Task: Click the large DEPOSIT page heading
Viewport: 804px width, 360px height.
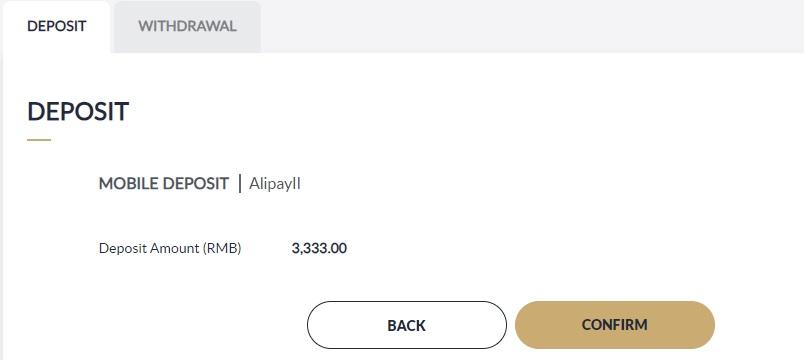Action: (x=78, y=111)
